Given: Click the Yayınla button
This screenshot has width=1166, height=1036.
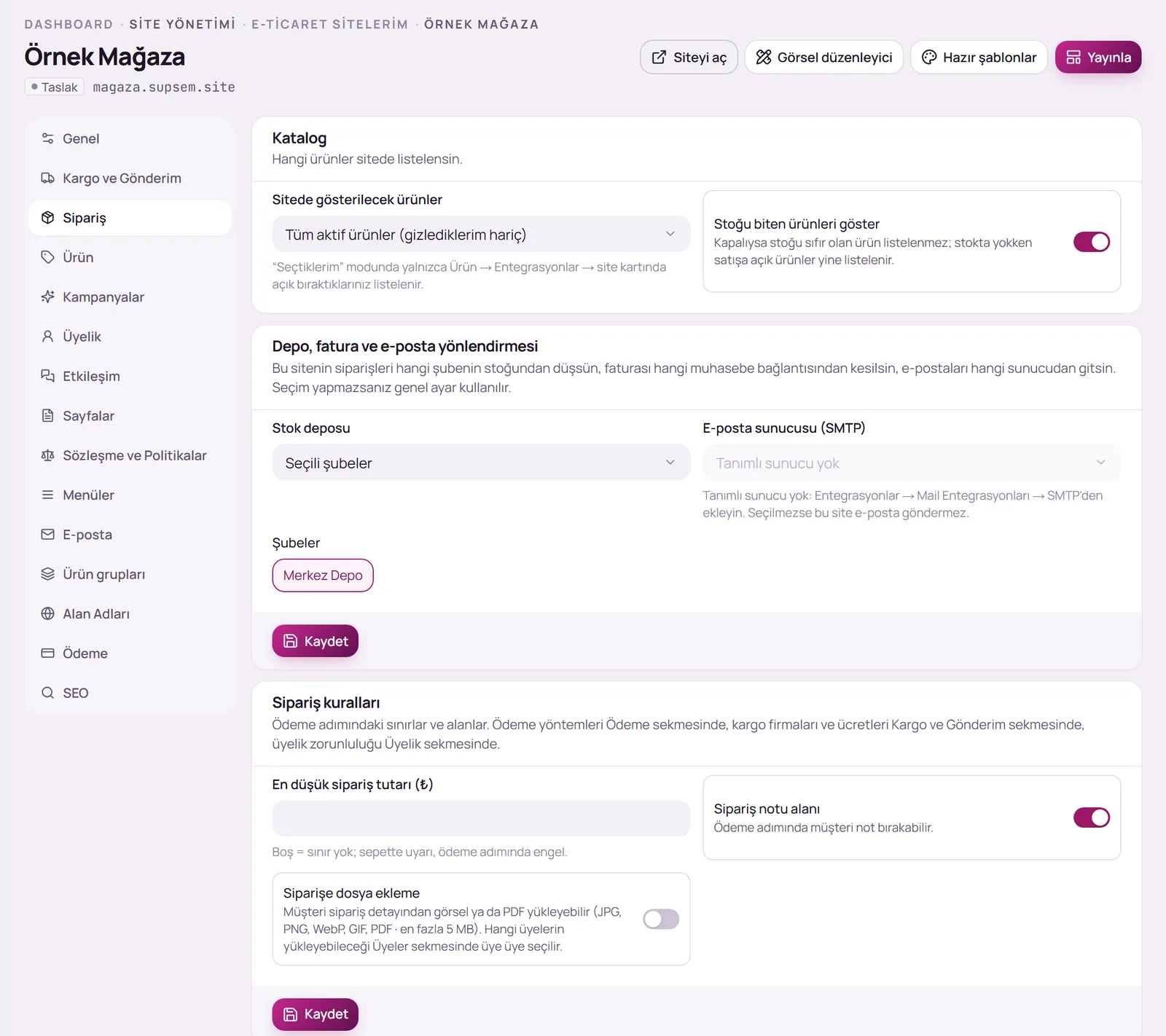Looking at the screenshot, I should (x=1098, y=57).
